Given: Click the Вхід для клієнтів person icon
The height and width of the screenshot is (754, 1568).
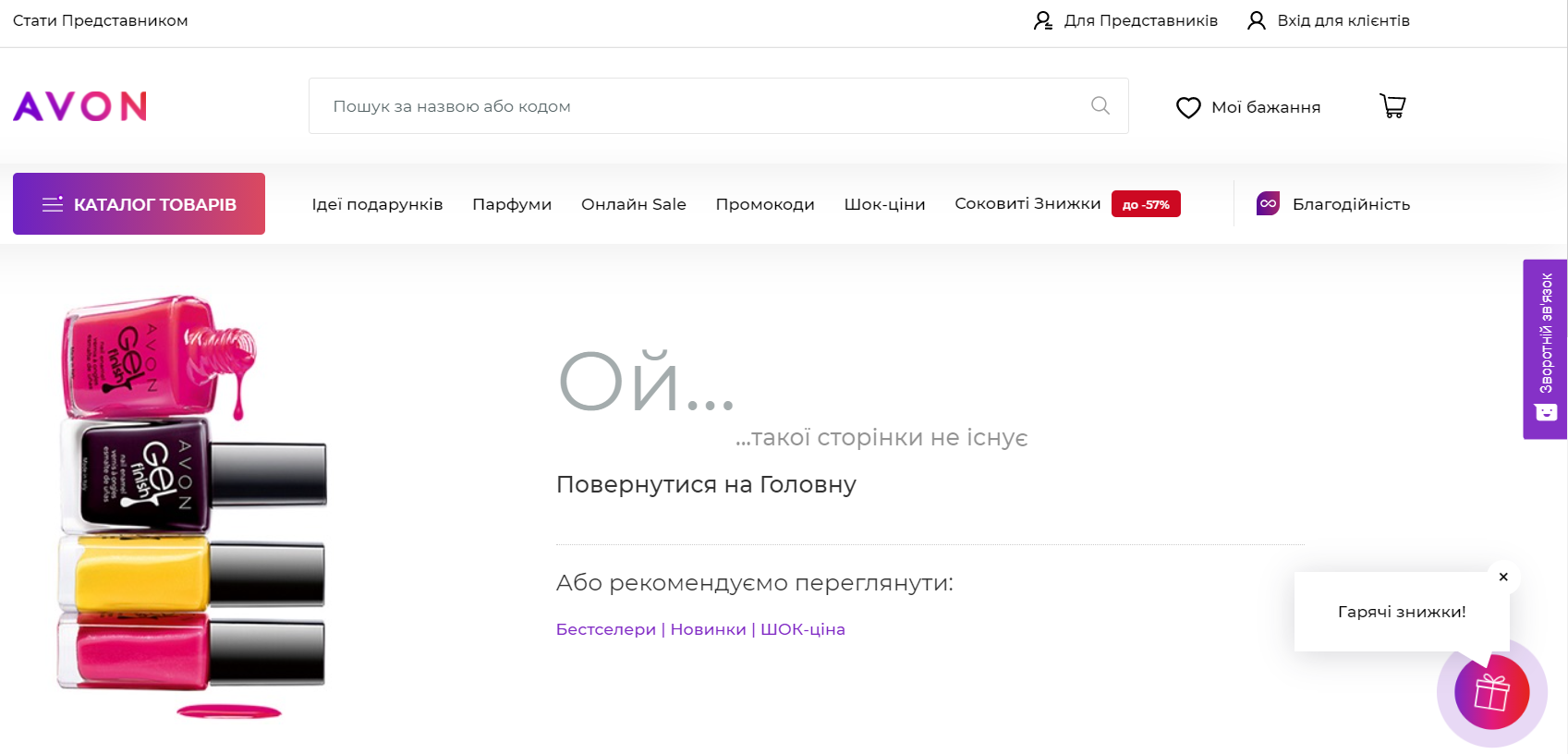Looking at the screenshot, I should (x=1256, y=20).
